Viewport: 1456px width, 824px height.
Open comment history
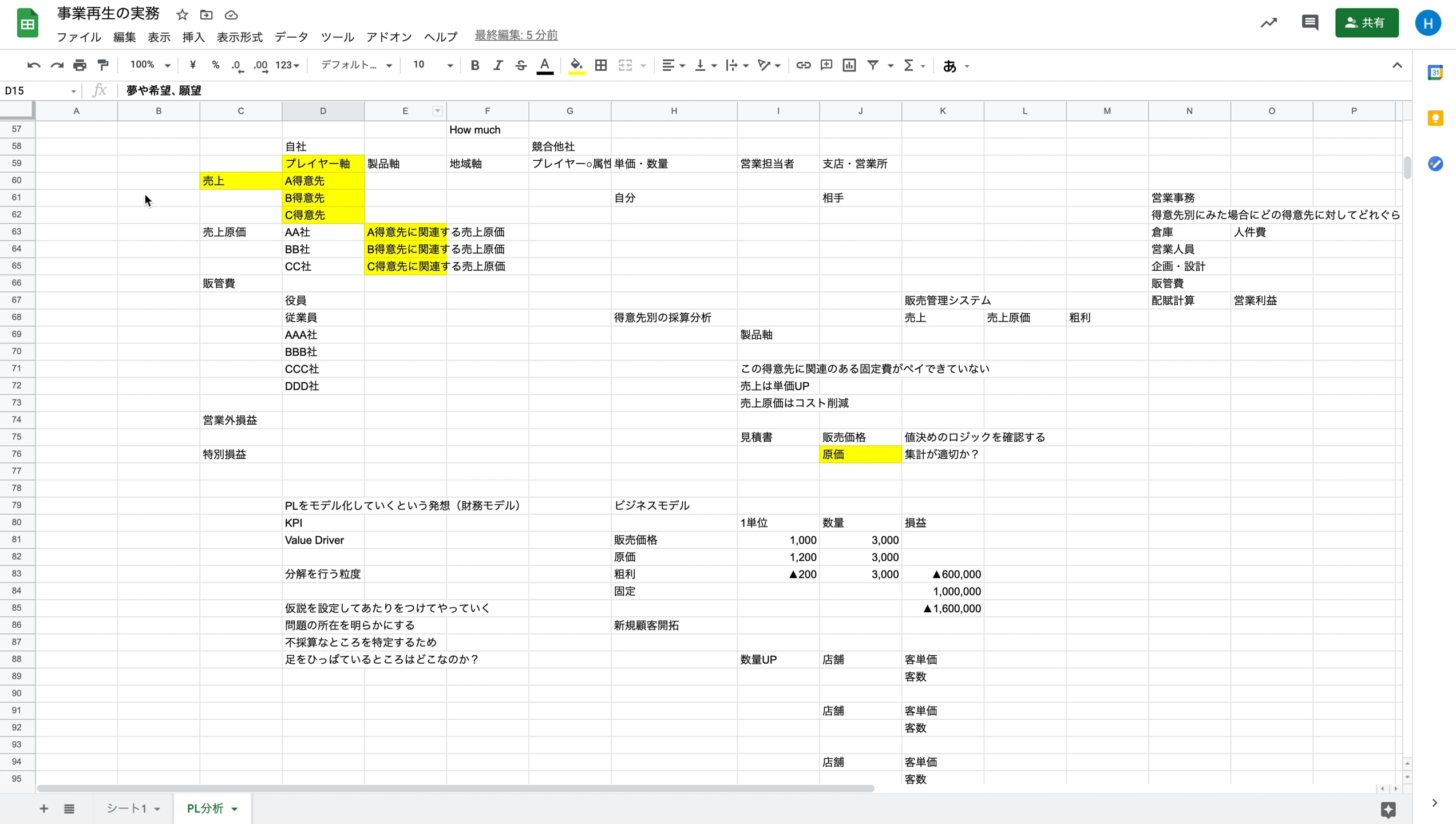[1310, 23]
